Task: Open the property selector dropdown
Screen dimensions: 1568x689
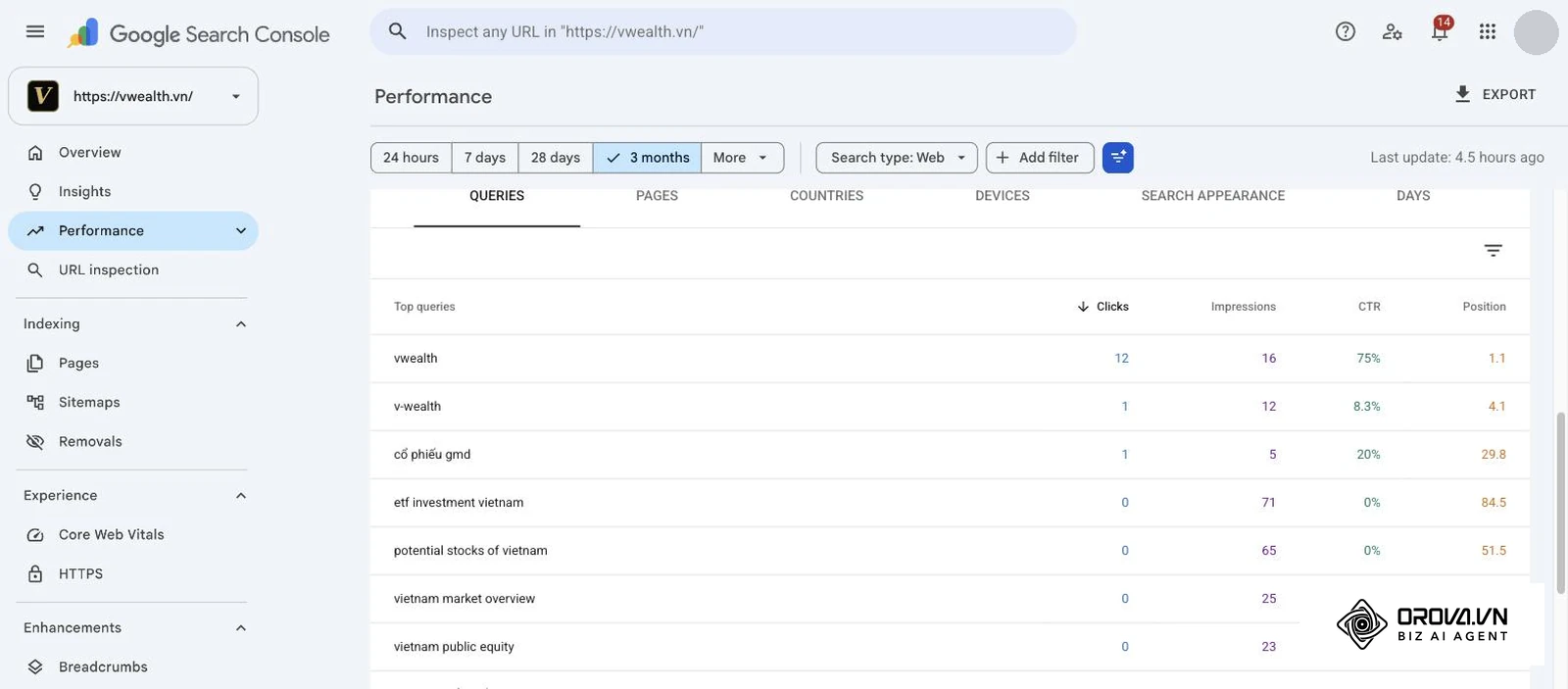Action: (x=133, y=96)
